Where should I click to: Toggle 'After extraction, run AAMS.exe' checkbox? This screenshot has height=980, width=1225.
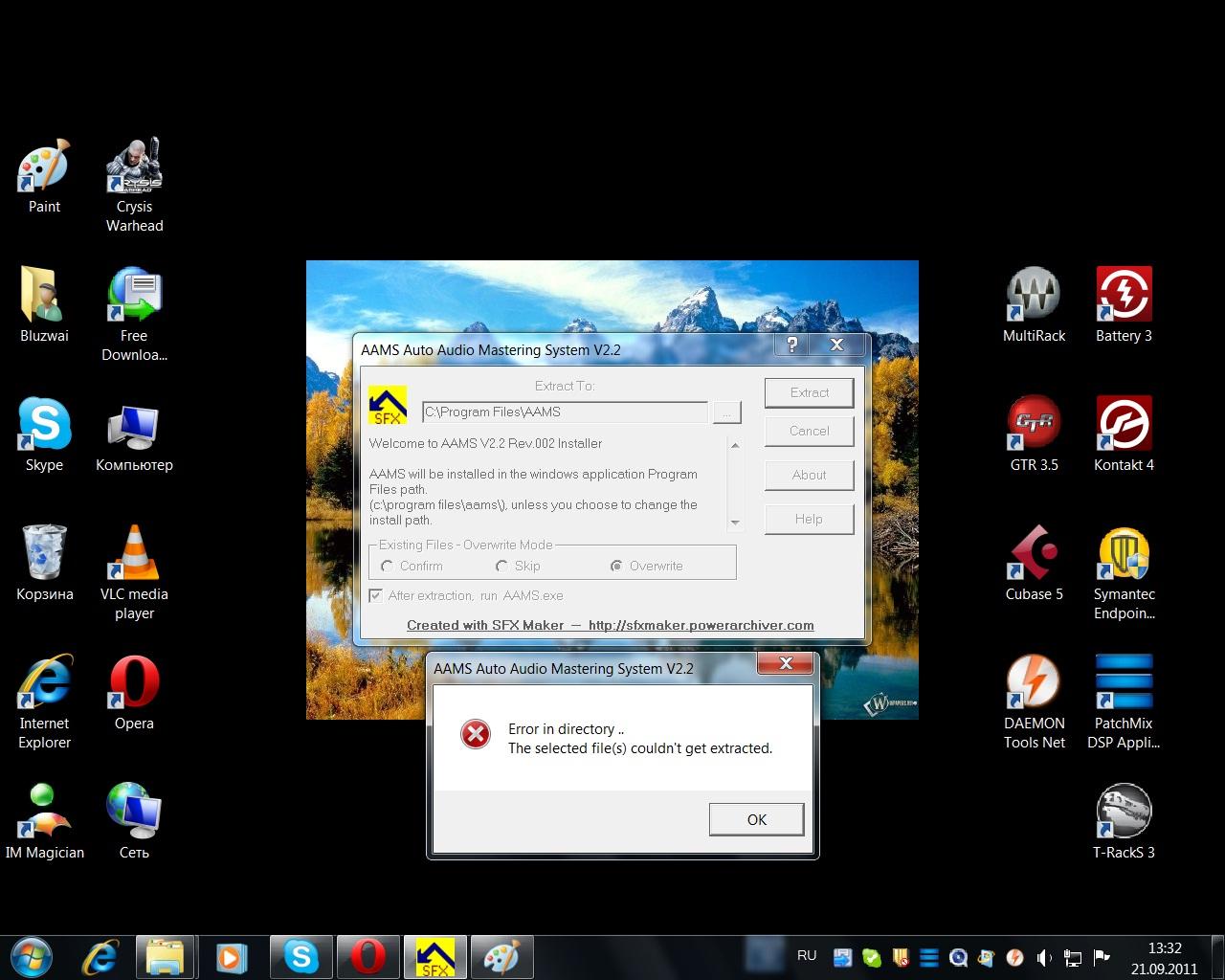point(376,595)
